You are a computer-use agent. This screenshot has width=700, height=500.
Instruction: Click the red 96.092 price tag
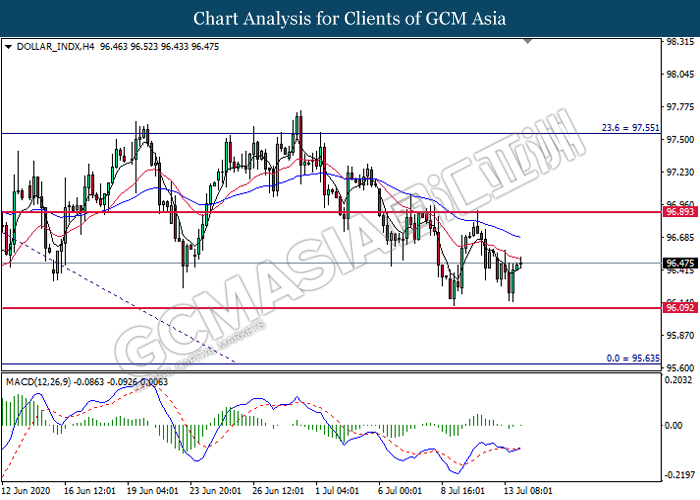coord(680,307)
